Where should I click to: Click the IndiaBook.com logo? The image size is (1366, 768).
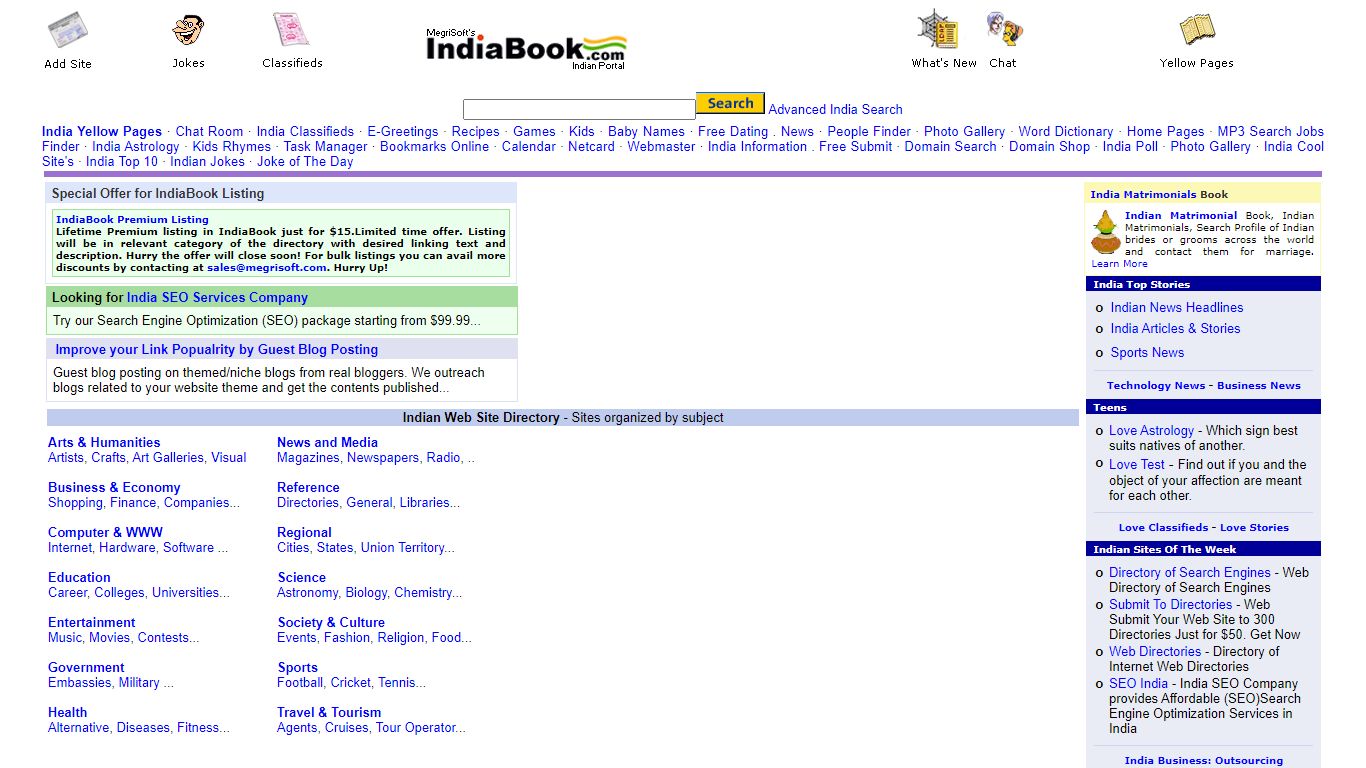[526, 48]
